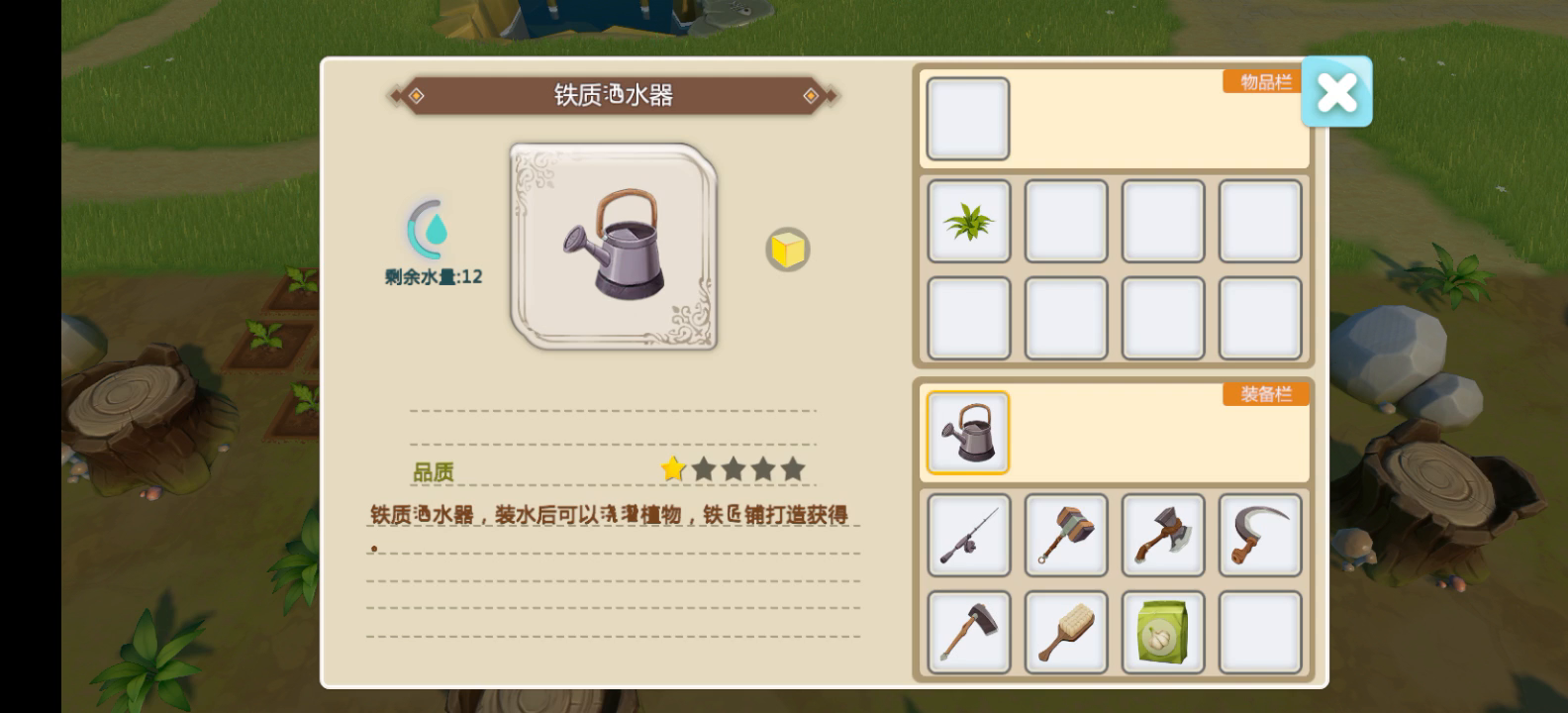The image size is (1568, 713).
Task: Select the hoe tool icon
Action: pyautogui.click(x=968, y=632)
